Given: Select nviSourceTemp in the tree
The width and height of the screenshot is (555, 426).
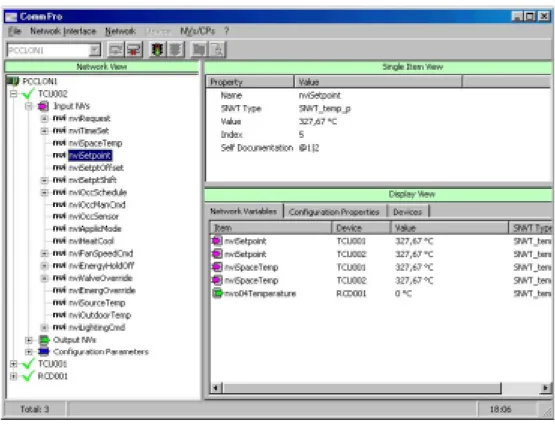Looking at the screenshot, I should pos(97,303).
